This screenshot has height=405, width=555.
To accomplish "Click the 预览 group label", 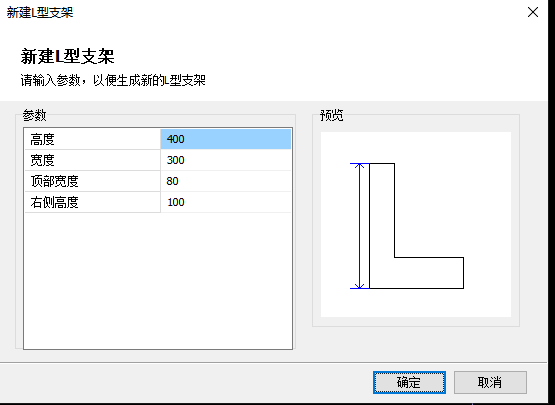I will (x=332, y=115).
